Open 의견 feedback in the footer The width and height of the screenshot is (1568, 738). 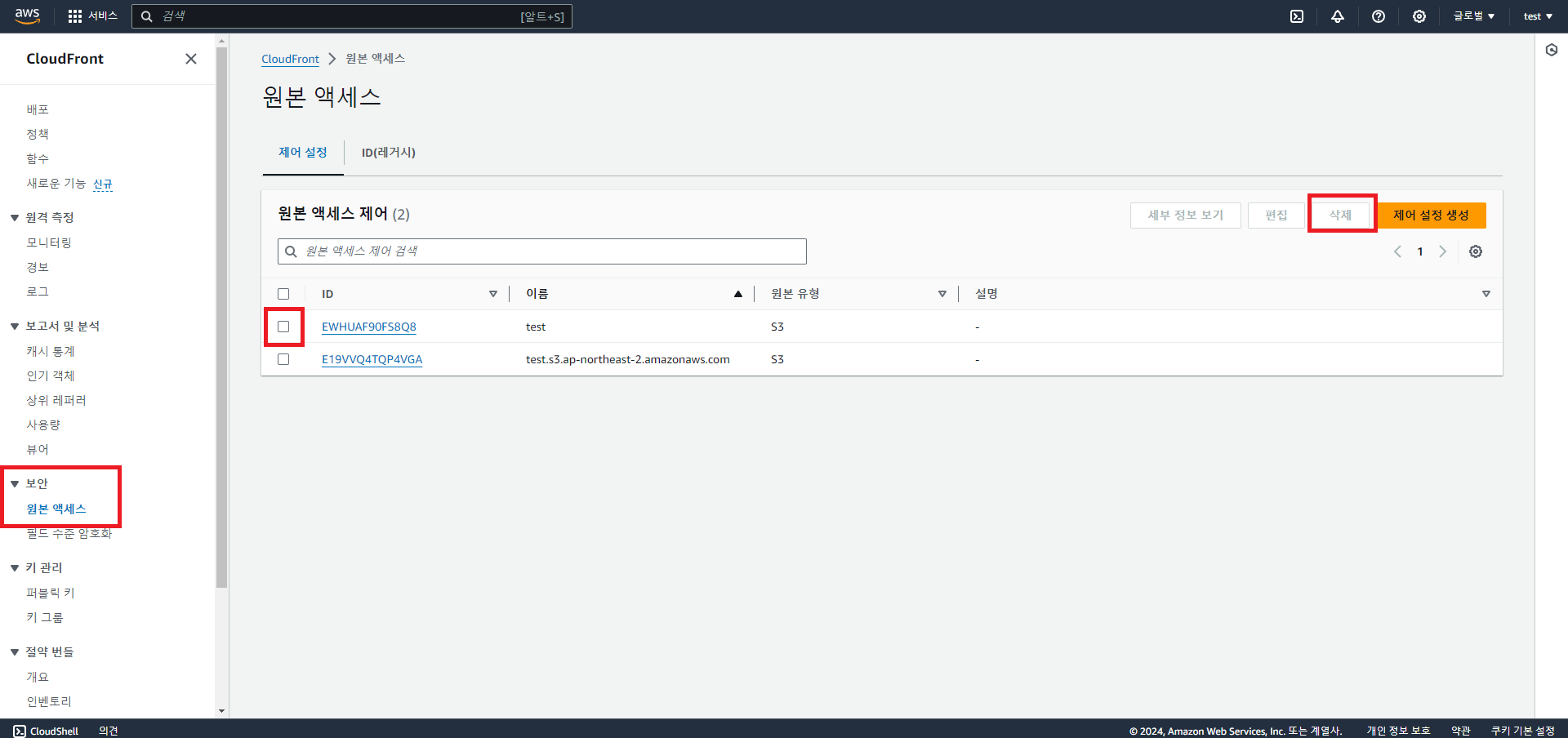pyautogui.click(x=109, y=731)
